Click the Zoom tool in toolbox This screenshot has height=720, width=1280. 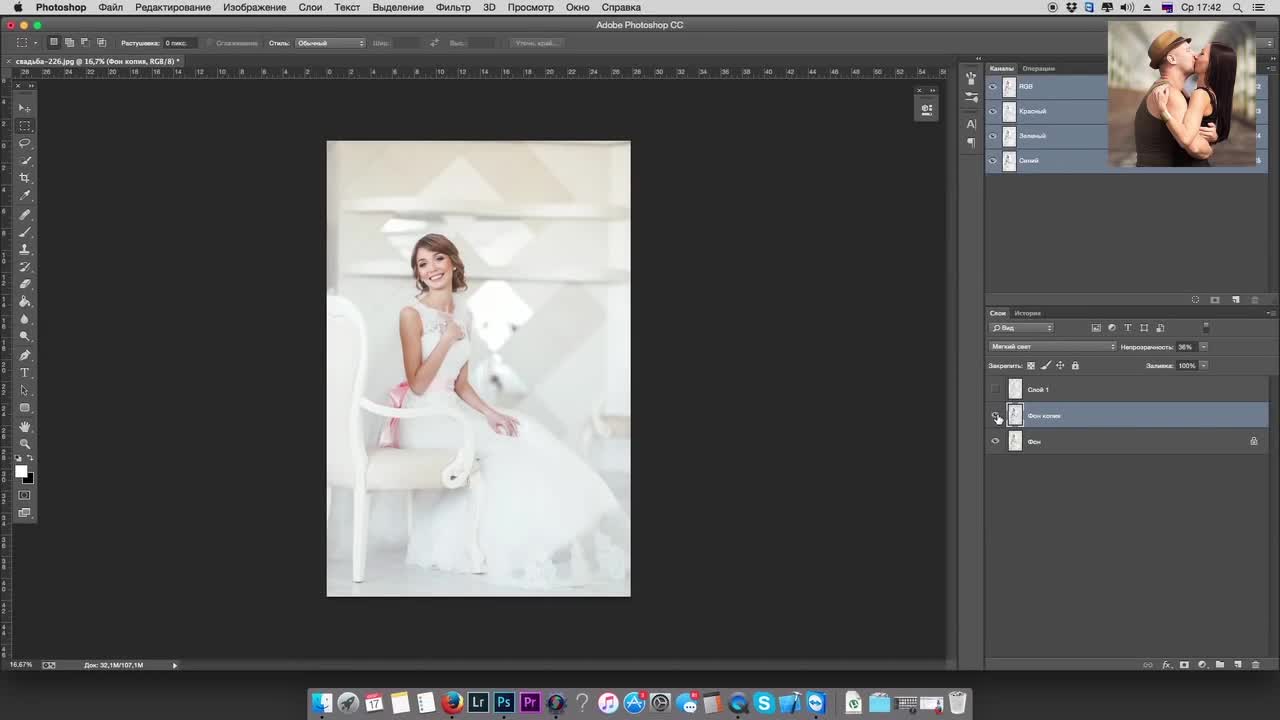click(25, 444)
